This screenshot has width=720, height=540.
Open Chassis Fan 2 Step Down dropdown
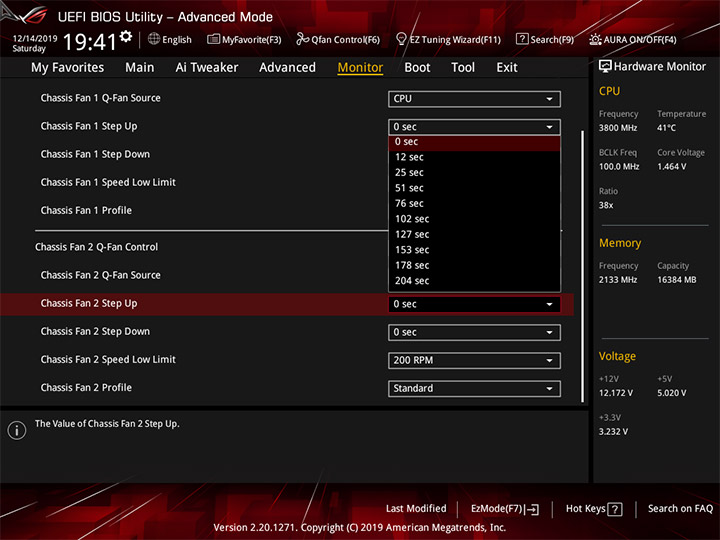coord(474,332)
